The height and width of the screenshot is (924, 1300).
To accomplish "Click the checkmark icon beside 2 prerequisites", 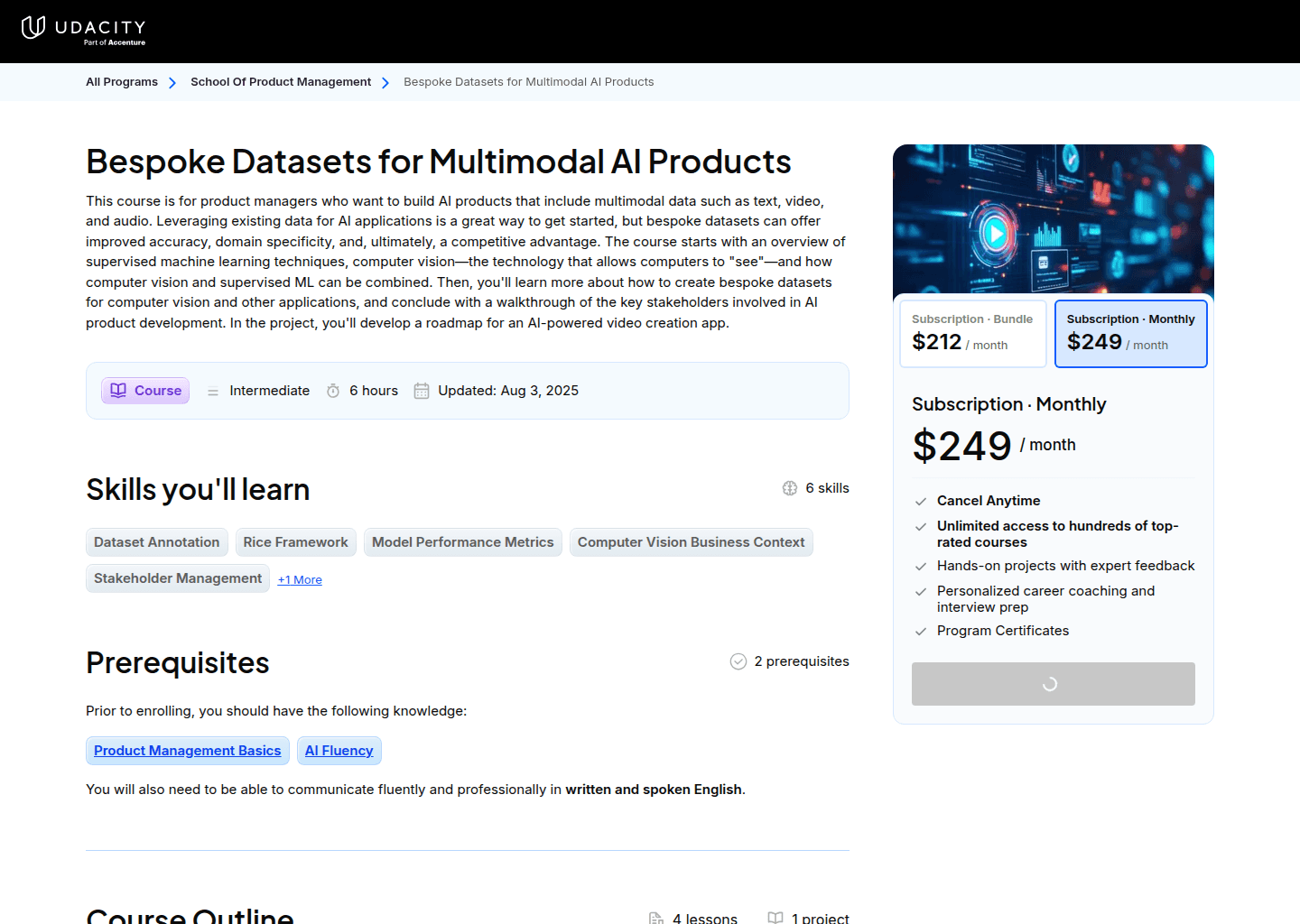I will (738, 661).
